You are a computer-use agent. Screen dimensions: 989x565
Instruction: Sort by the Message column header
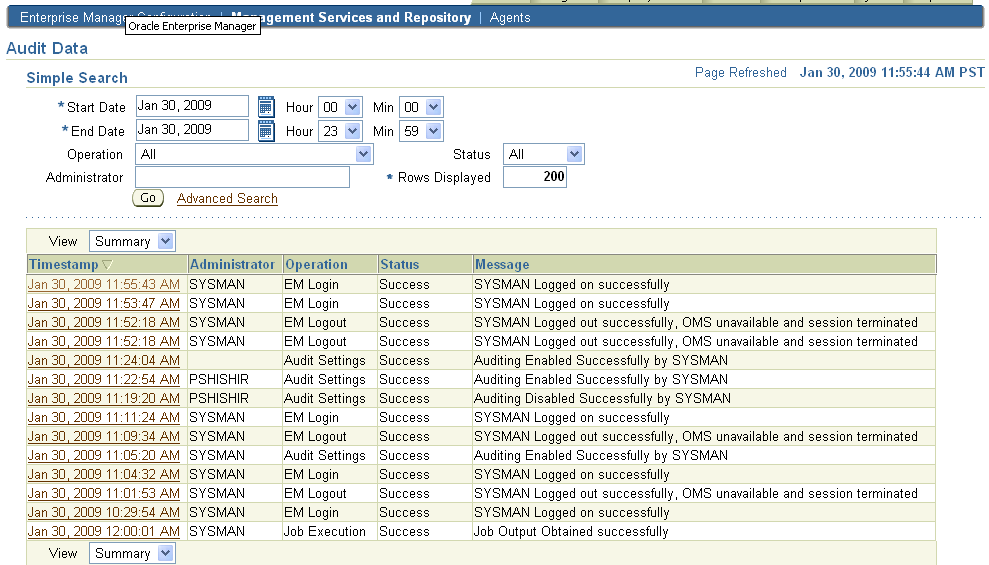(x=502, y=265)
